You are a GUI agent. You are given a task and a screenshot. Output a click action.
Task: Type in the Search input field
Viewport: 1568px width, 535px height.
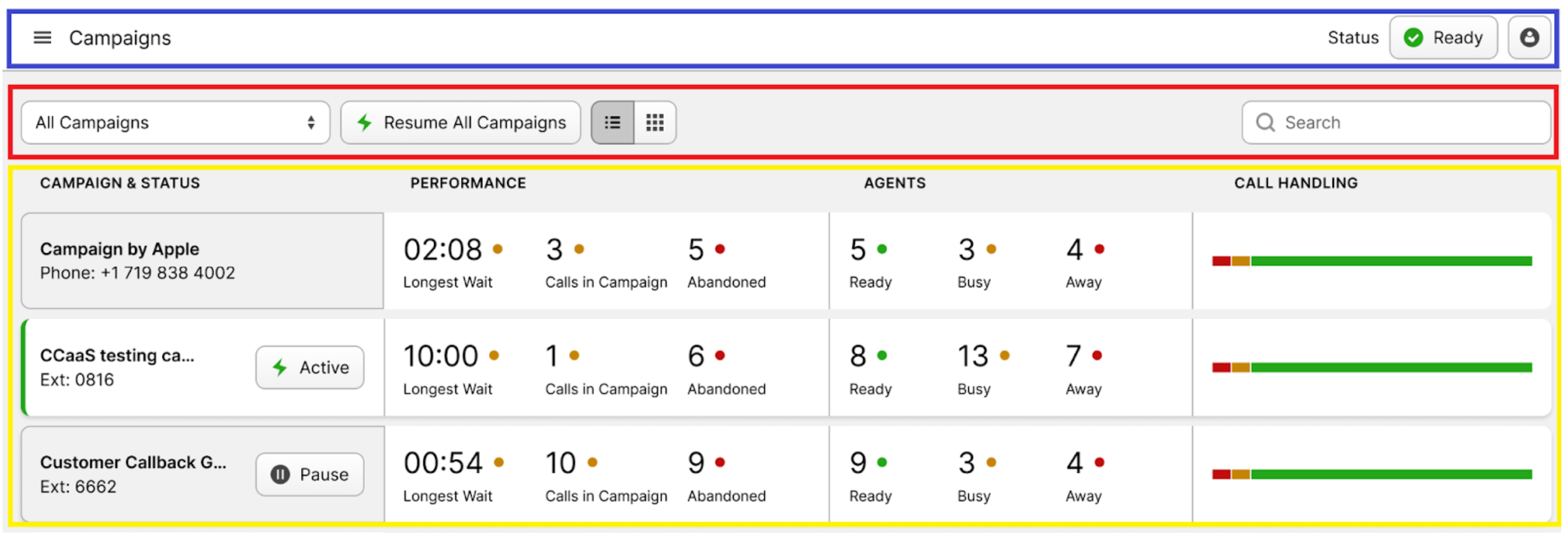tap(1406, 123)
